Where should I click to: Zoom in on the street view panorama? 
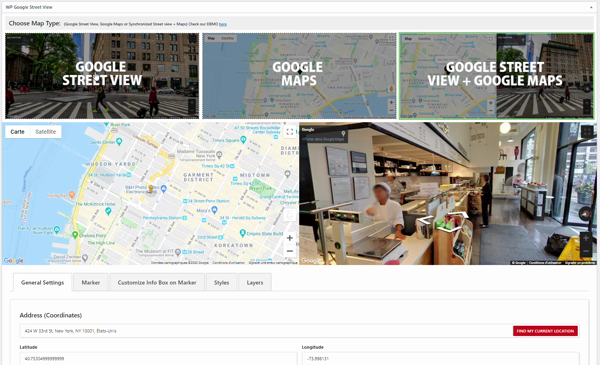click(x=586, y=238)
